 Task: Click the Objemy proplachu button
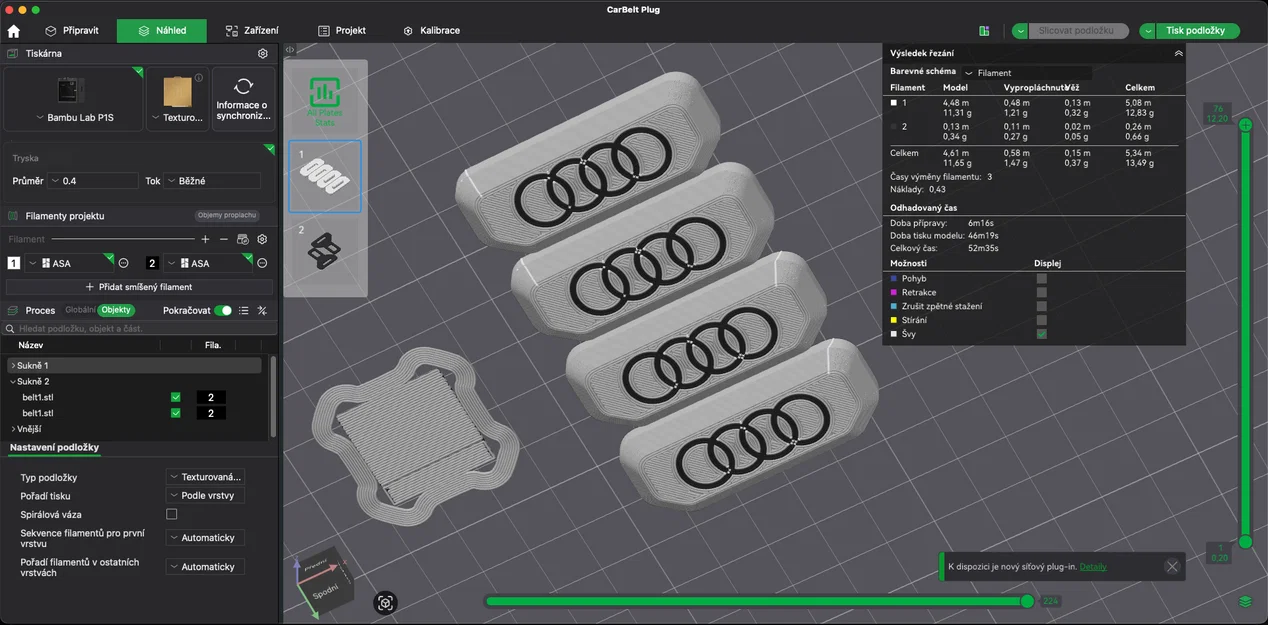(x=227, y=216)
